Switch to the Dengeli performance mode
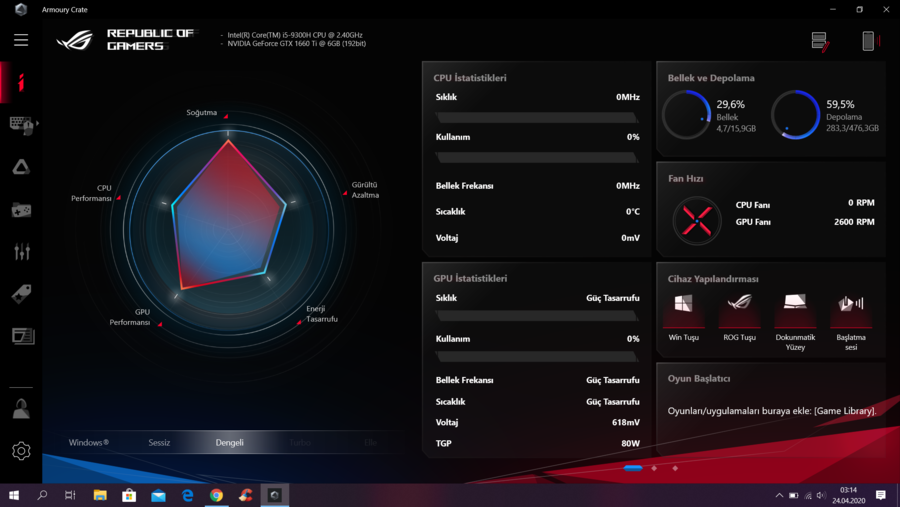This screenshot has width=900, height=507. pyautogui.click(x=229, y=442)
